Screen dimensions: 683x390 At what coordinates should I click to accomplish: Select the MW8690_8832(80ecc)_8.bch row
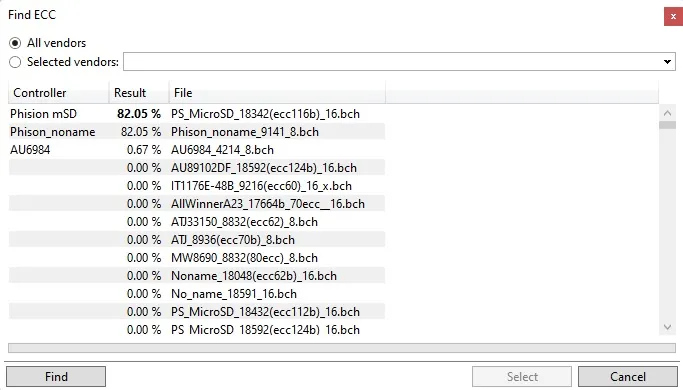click(196, 258)
